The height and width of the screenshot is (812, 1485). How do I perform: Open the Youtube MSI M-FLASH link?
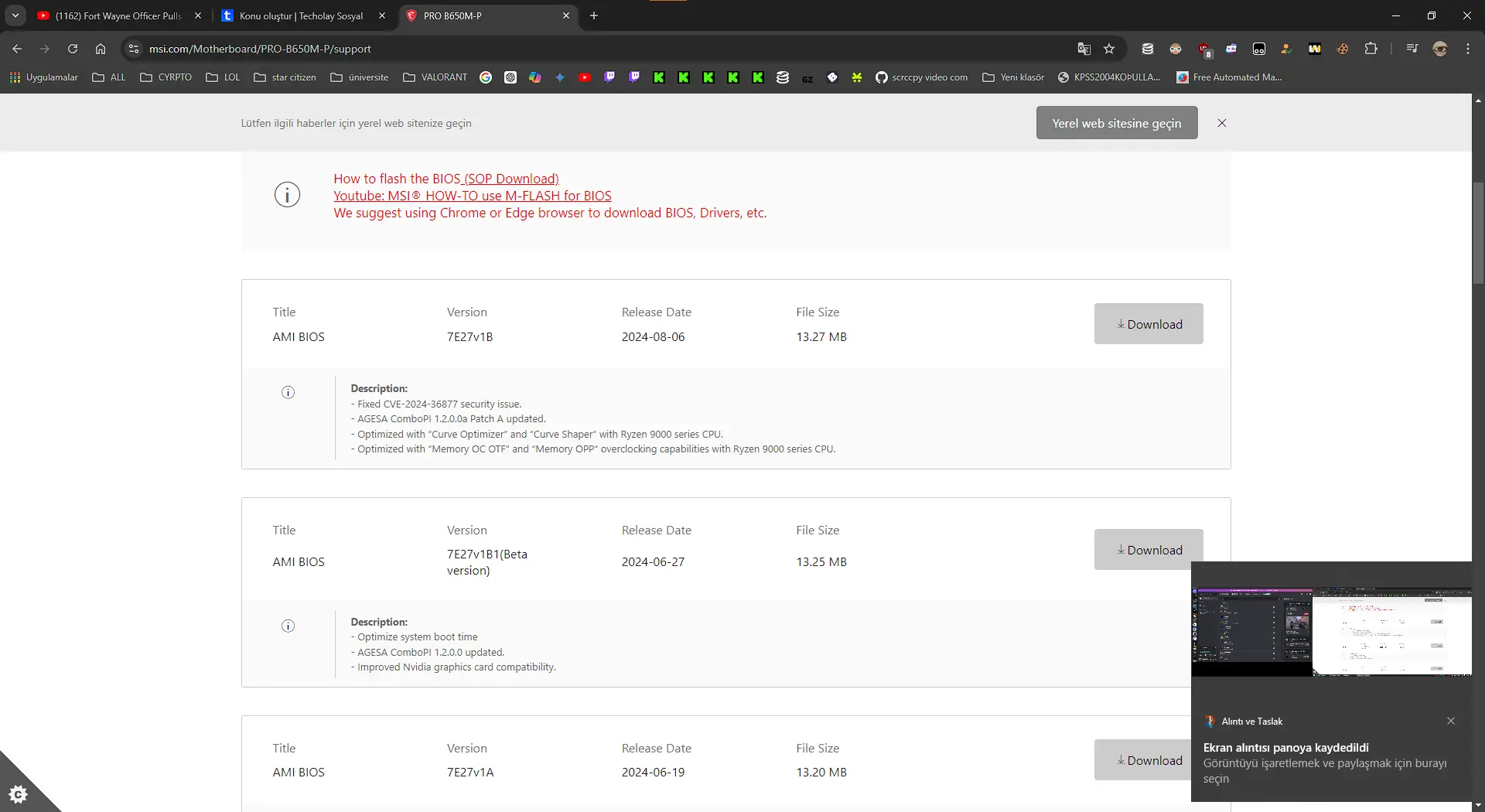(x=473, y=196)
